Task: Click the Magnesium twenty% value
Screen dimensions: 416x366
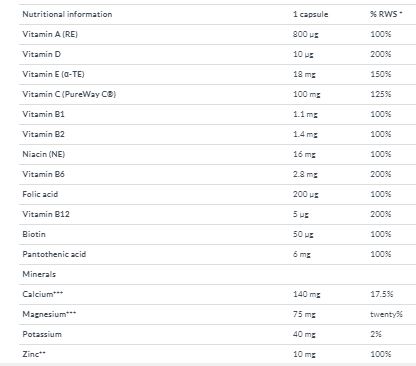Action: [x=386, y=314]
